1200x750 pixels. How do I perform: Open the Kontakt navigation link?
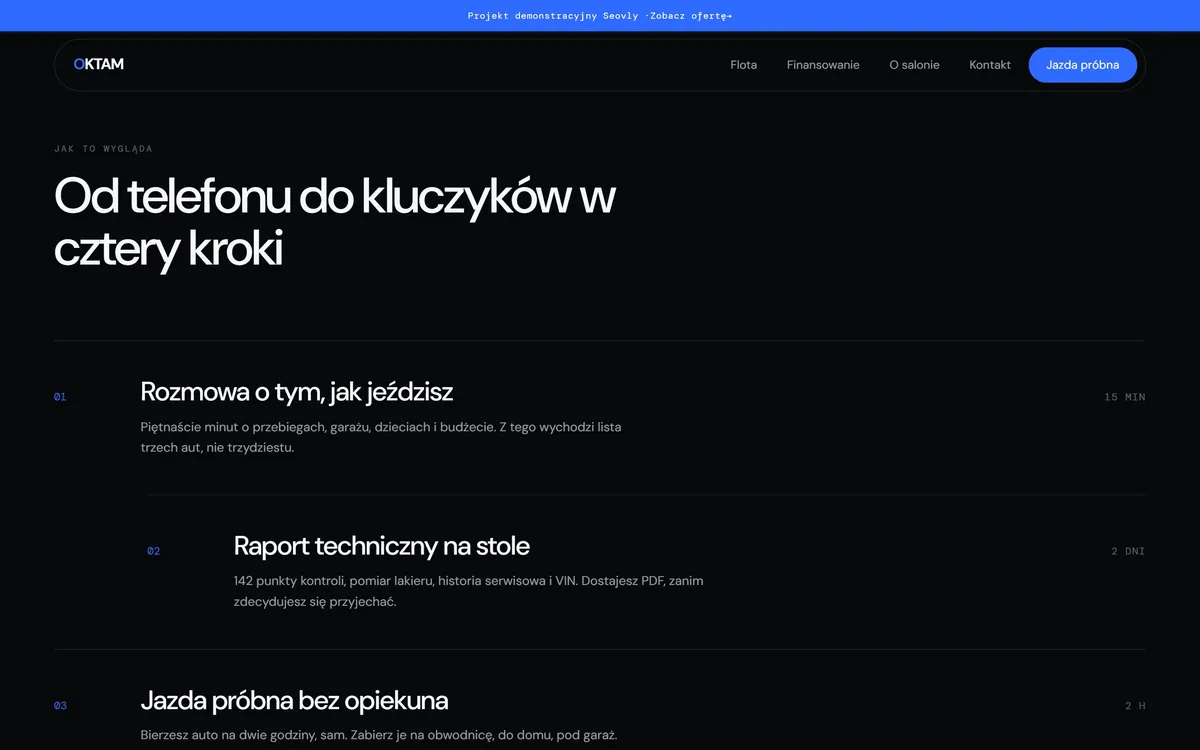[990, 65]
